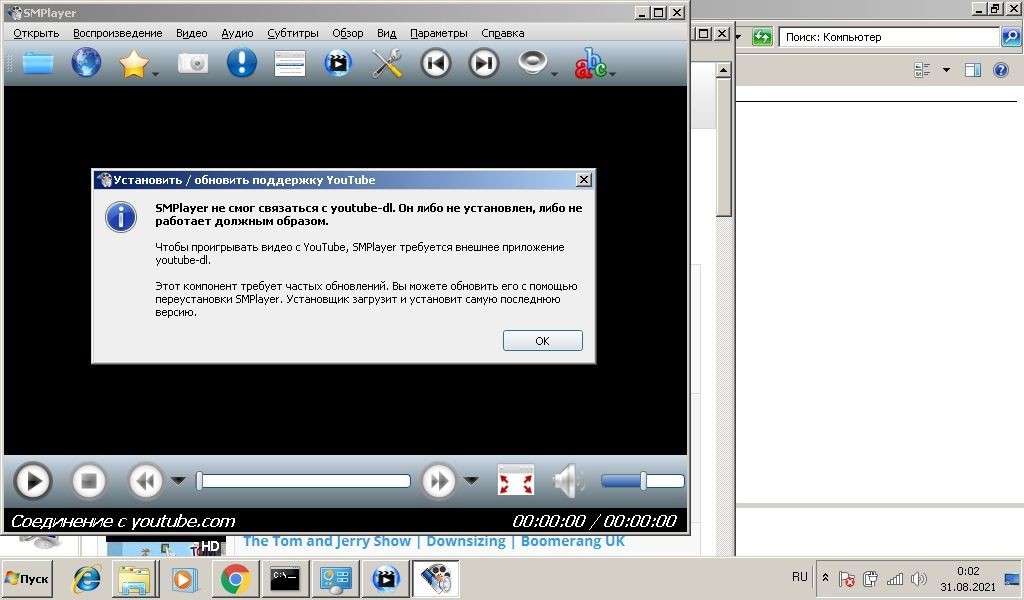The width and height of the screenshot is (1024, 600).
Task: Click the green refresh button in Explorer
Action: point(762,37)
